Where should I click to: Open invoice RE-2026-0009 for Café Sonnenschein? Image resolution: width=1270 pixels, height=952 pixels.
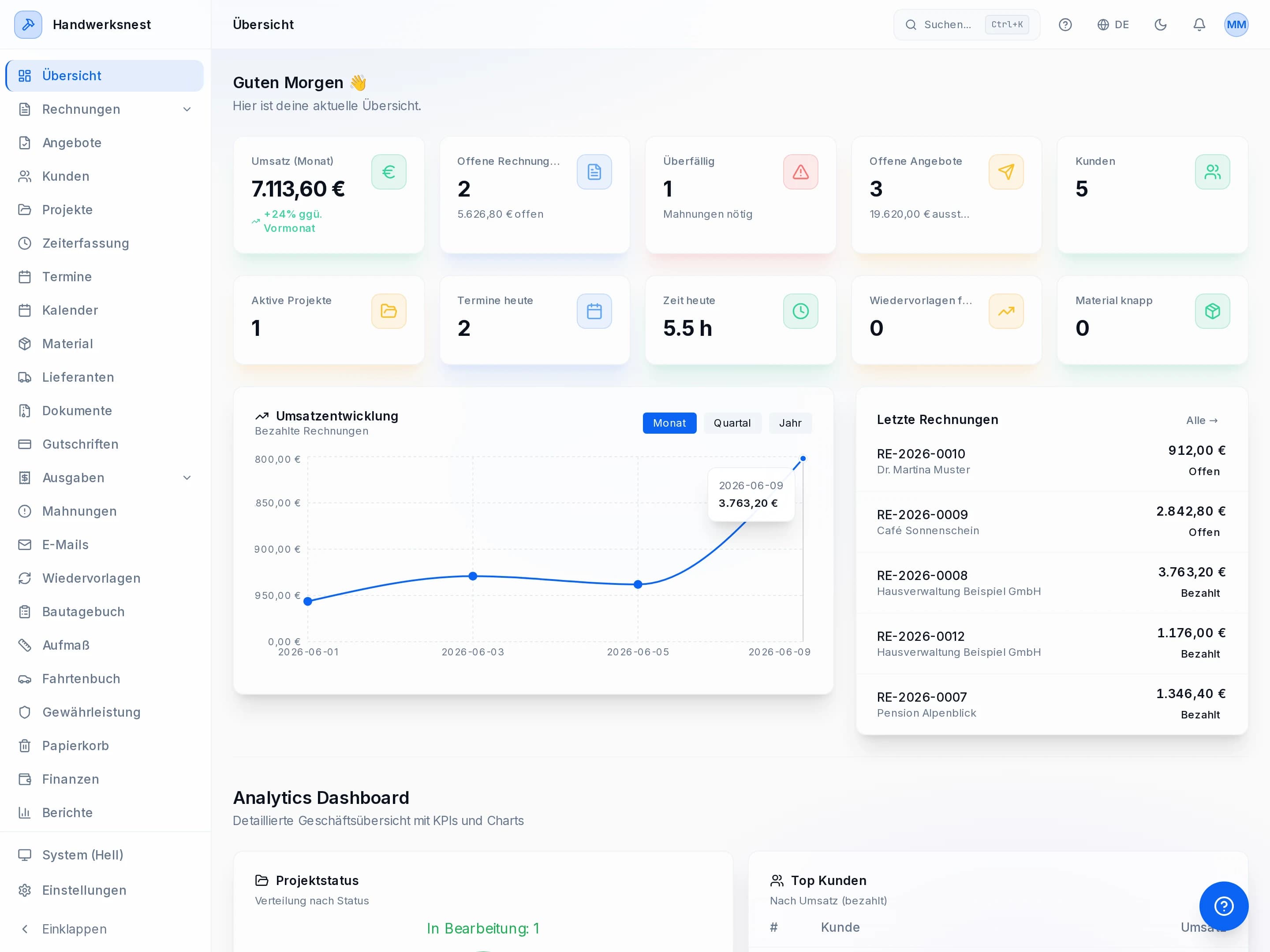click(x=1051, y=522)
